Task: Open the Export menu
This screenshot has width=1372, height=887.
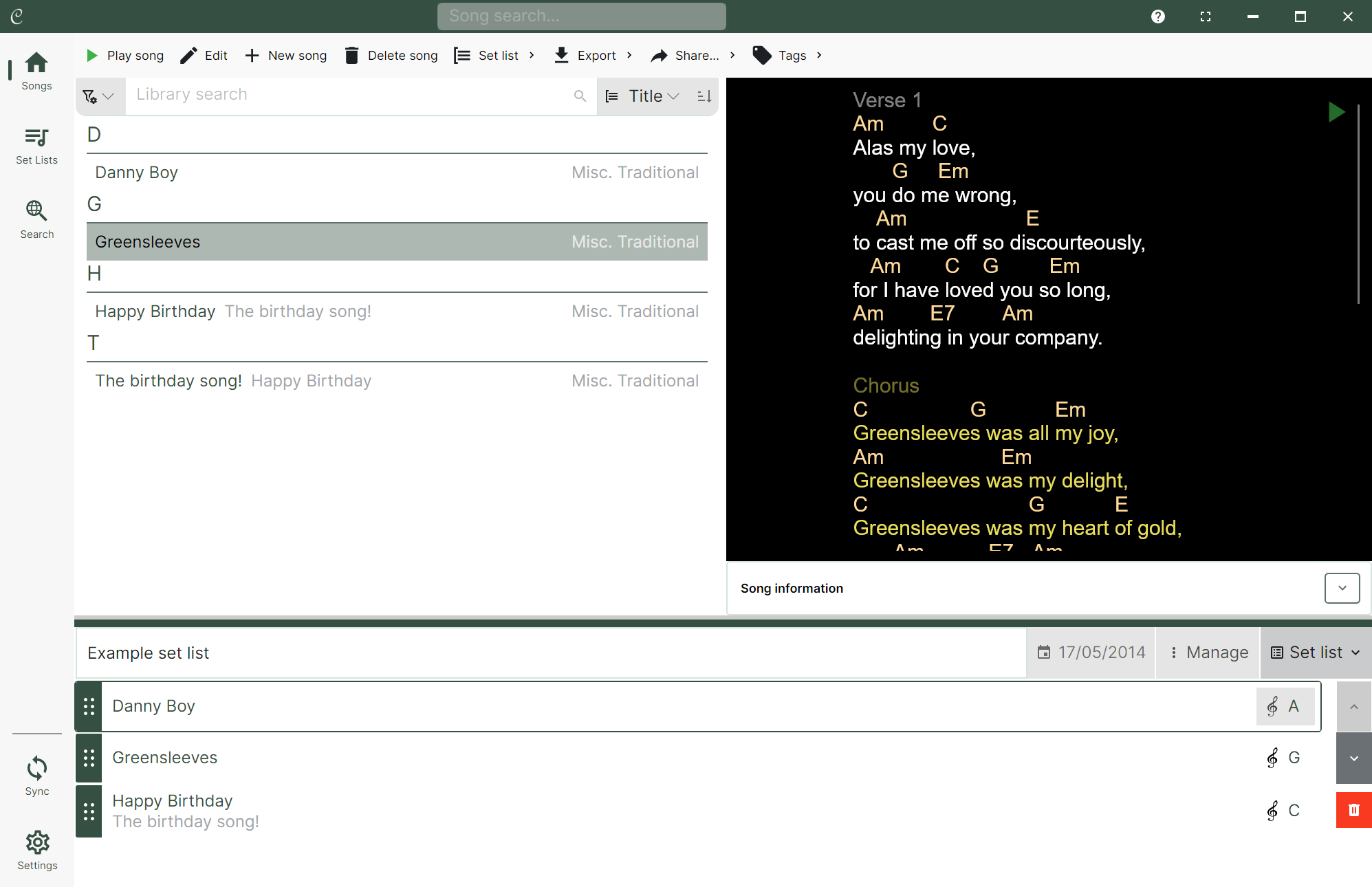Action: 594,56
